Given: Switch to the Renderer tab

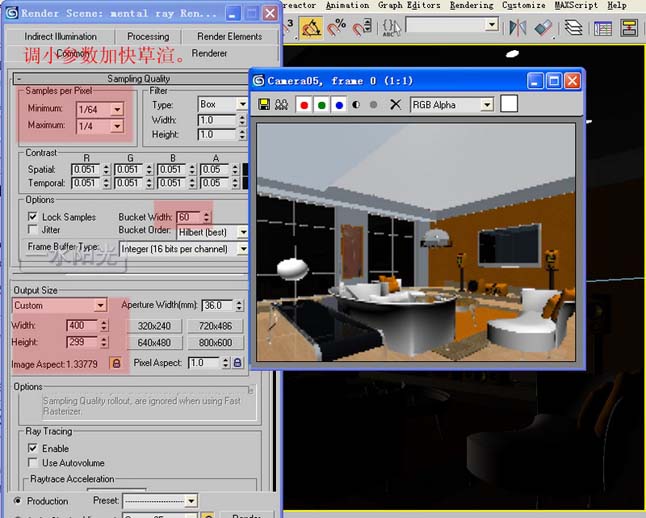Looking at the screenshot, I should pos(209,53).
